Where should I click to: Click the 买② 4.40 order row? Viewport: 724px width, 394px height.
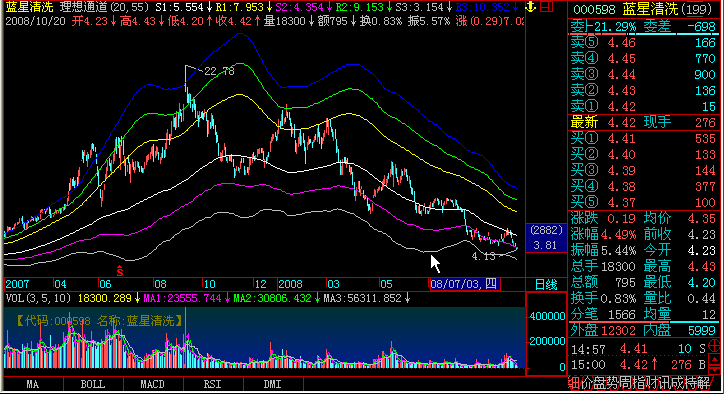point(643,155)
